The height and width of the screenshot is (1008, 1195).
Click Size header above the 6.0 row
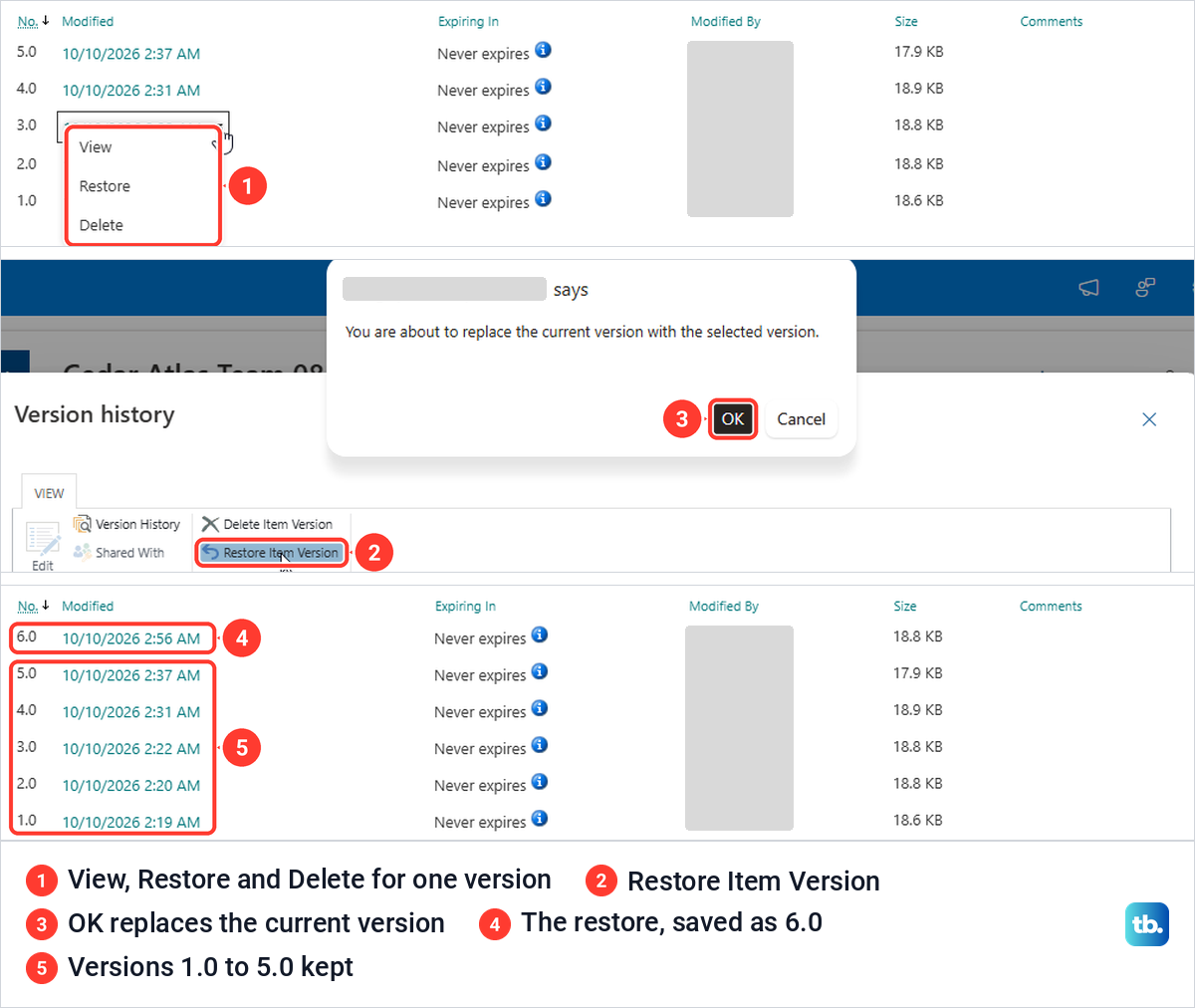tap(905, 607)
